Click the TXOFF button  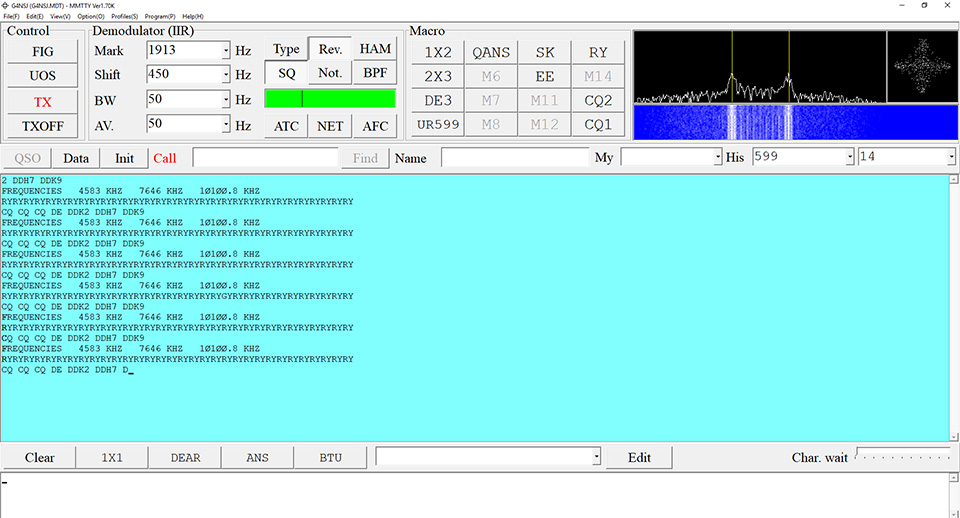point(42,126)
